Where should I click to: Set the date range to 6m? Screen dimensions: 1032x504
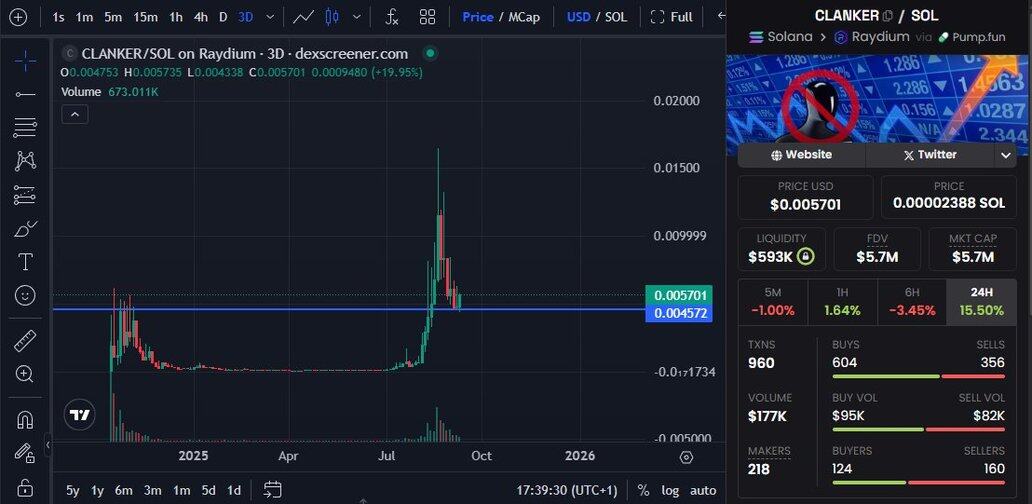pos(124,490)
